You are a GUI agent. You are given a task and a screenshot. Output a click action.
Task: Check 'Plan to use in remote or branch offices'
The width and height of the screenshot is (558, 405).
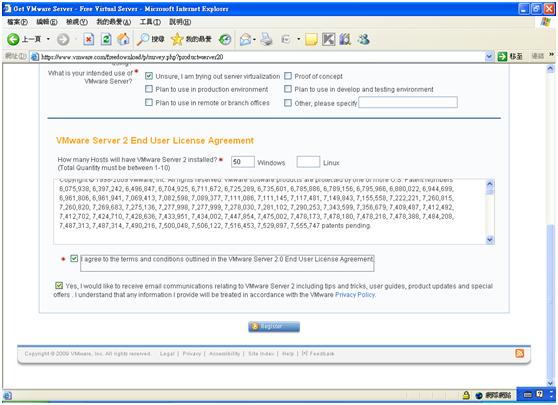pyautogui.click(x=149, y=102)
